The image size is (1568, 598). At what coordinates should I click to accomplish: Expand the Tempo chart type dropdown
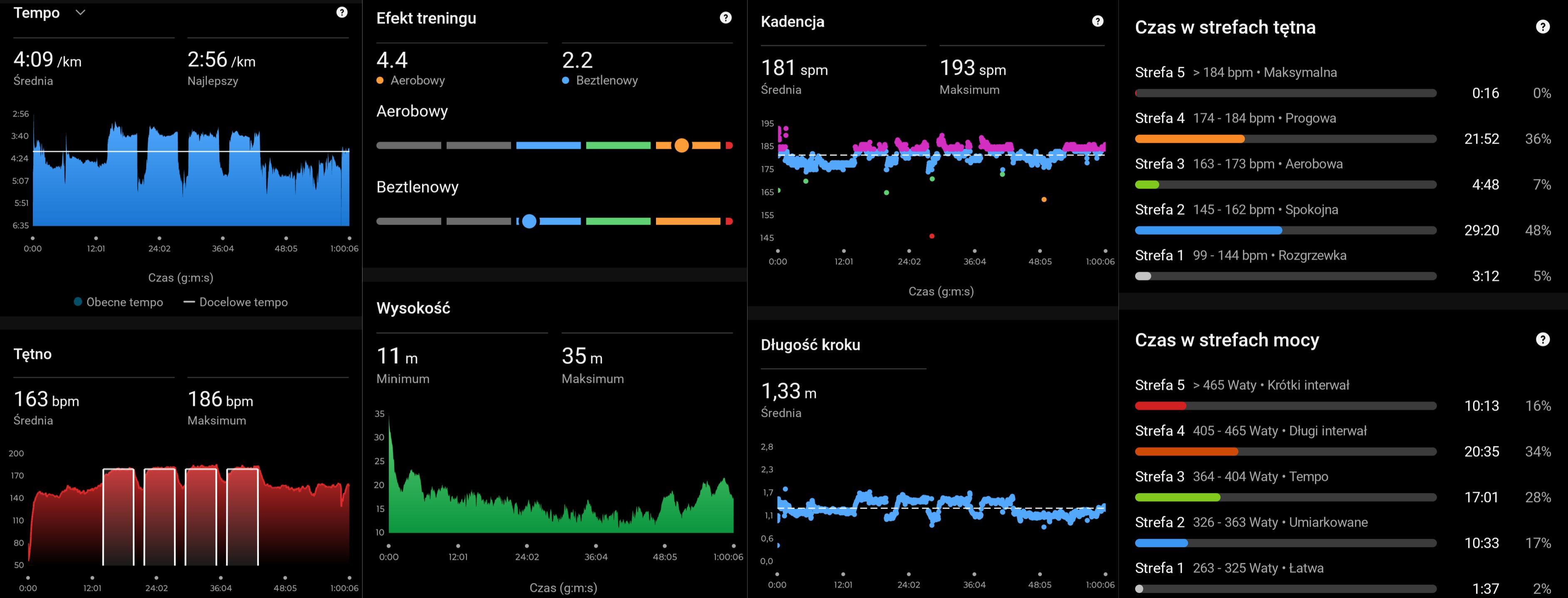click(80, 12)
